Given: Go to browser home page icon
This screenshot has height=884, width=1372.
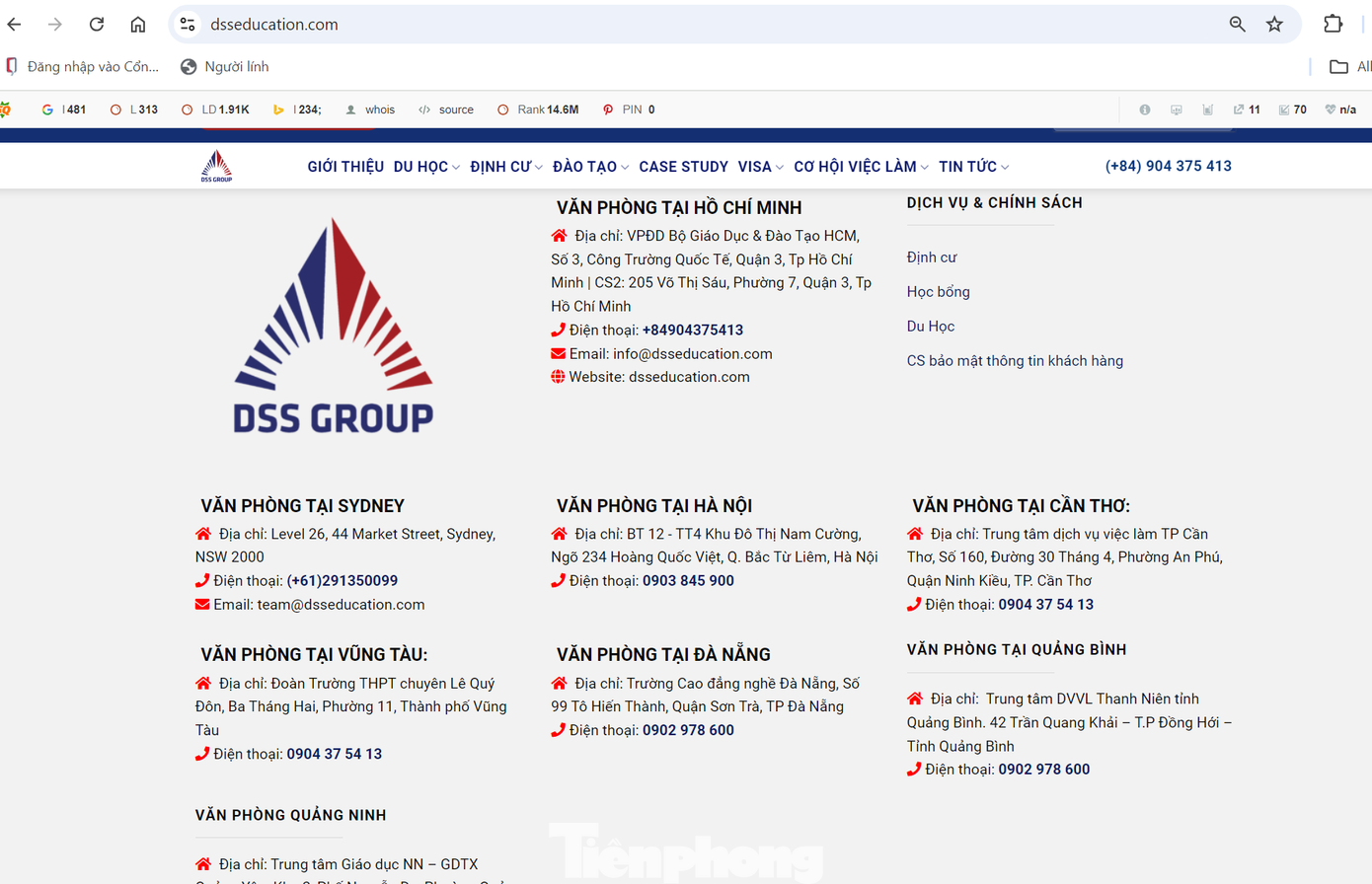Looking at the screenshot, I should [x=138, y=25].
